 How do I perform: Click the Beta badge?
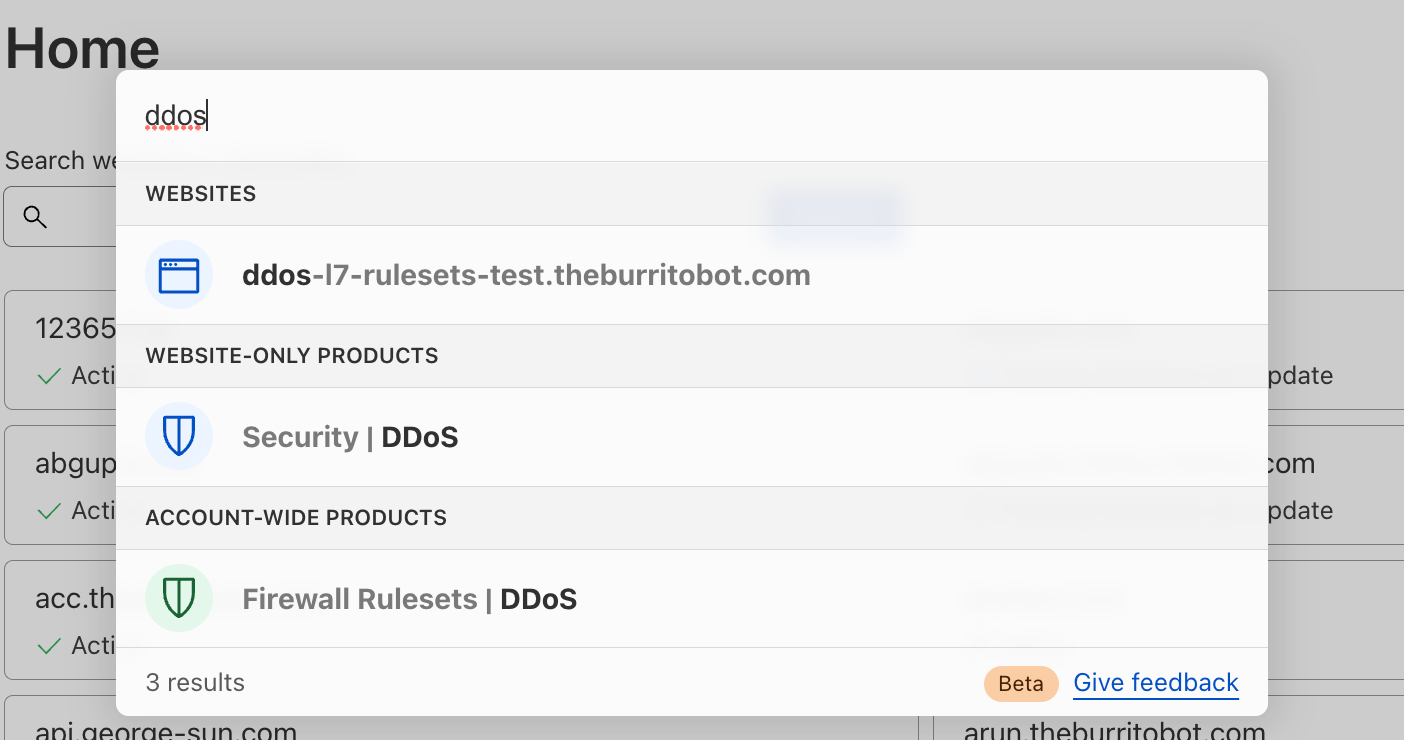1021,683
